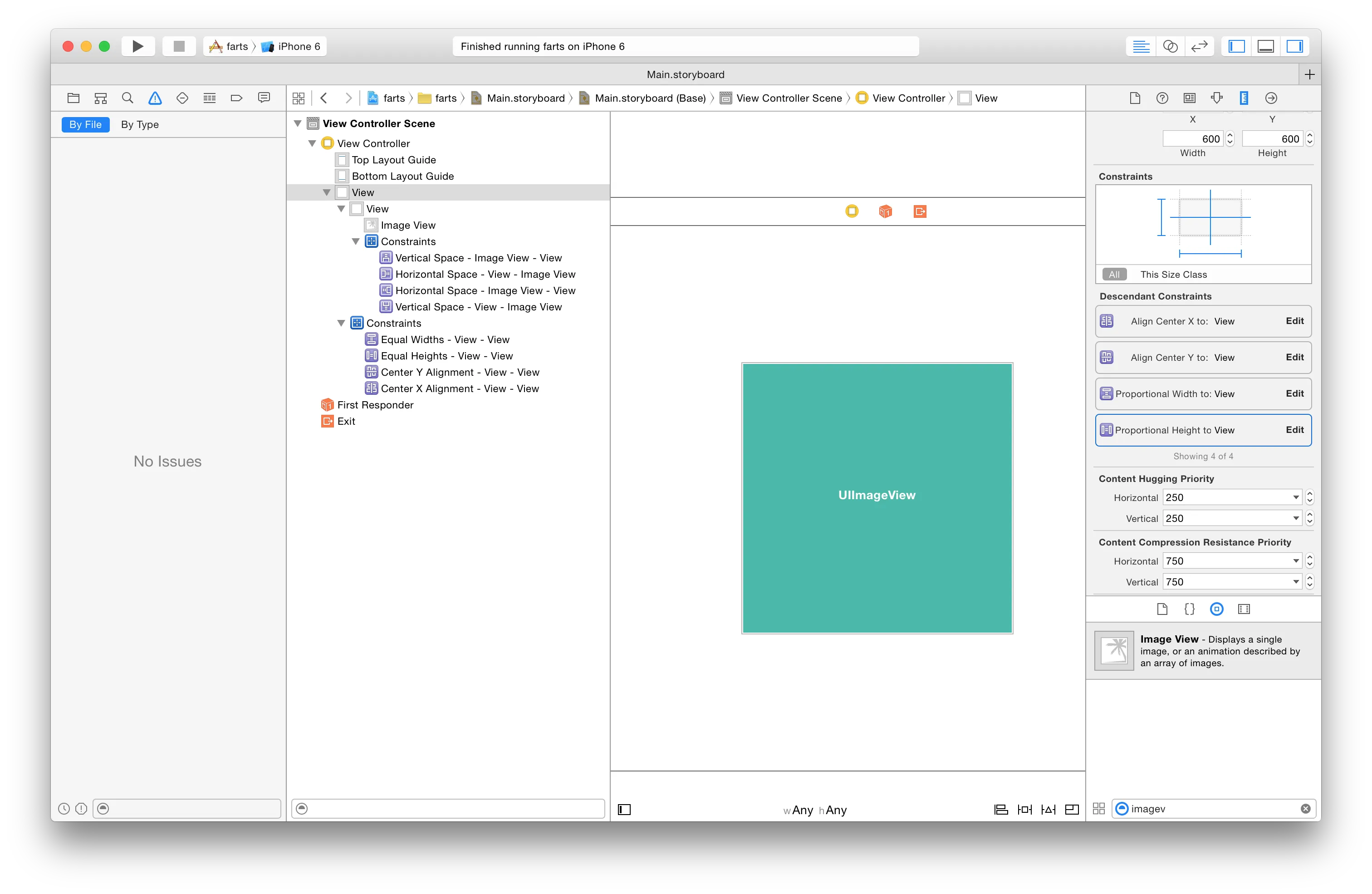
Task: Select Image View in document outline
Action: [x=408, y=226]
